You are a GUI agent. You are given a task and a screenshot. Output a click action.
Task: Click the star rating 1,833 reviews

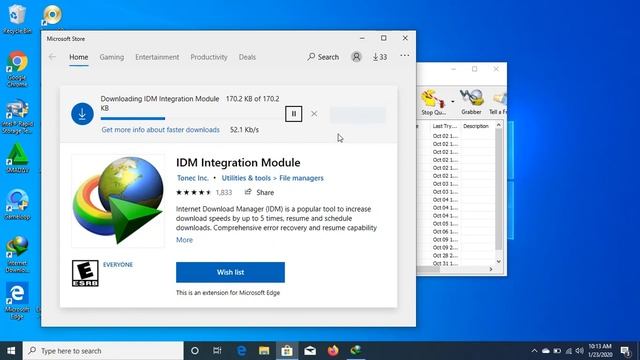pyautogui.click(x=204, y=192)
